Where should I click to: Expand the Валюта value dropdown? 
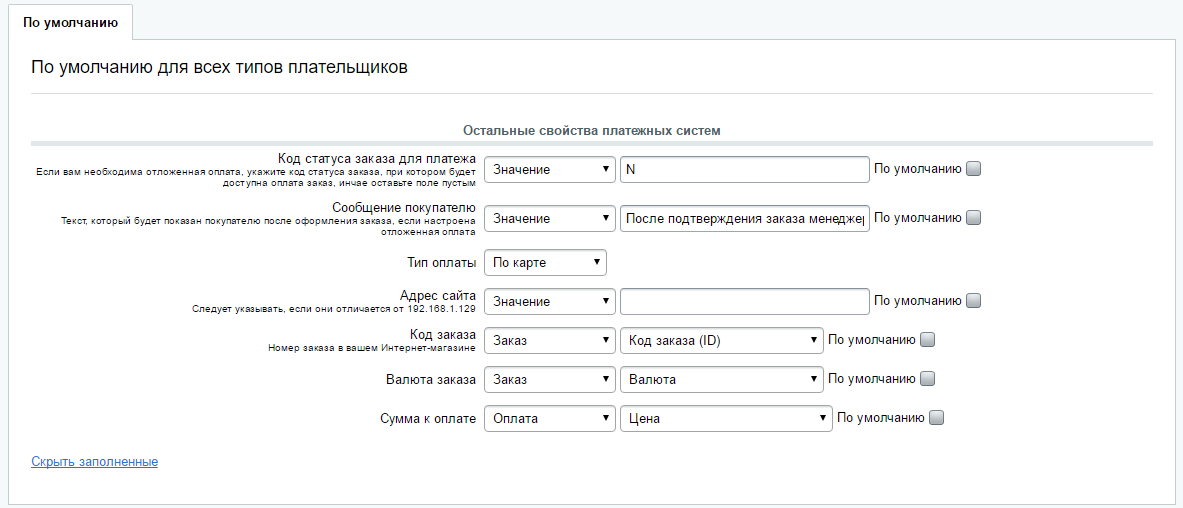point(721,379)
